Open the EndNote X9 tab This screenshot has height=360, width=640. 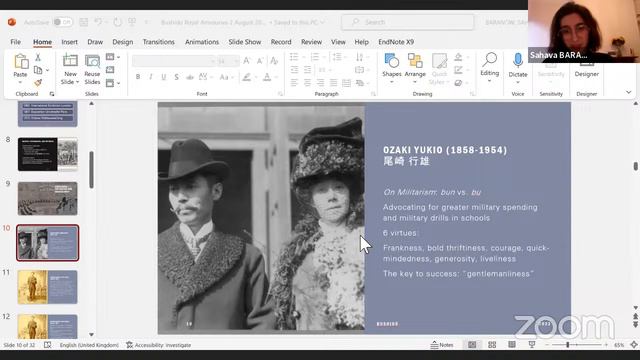point(396,42)
